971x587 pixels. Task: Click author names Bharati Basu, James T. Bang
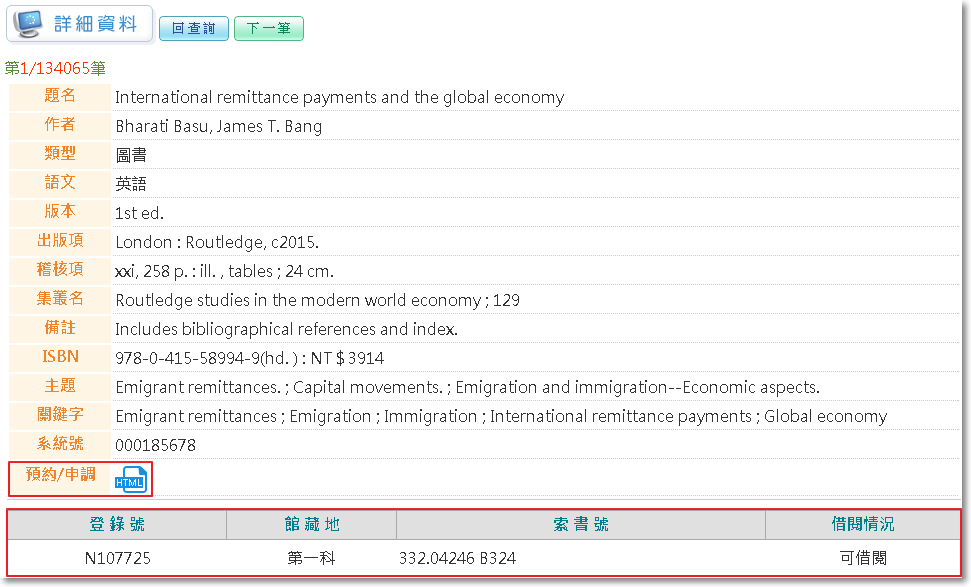[218, 126]
